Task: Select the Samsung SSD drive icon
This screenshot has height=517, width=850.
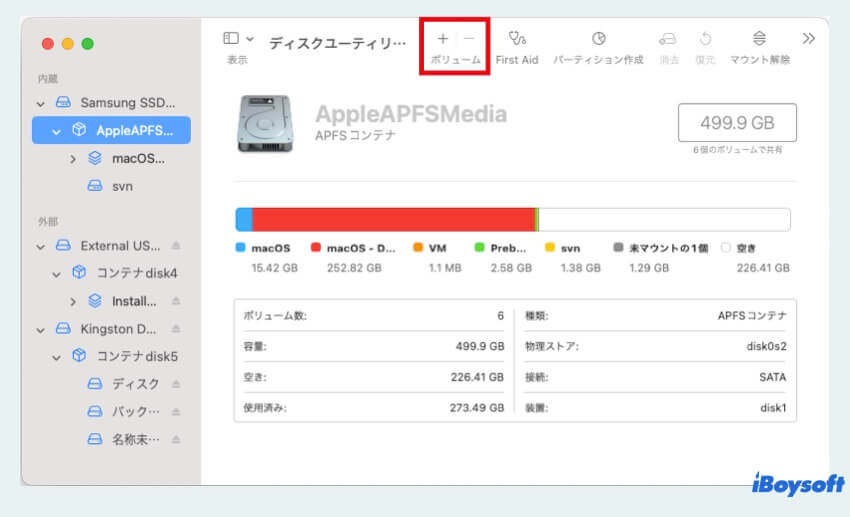Action: pos(63,102)
